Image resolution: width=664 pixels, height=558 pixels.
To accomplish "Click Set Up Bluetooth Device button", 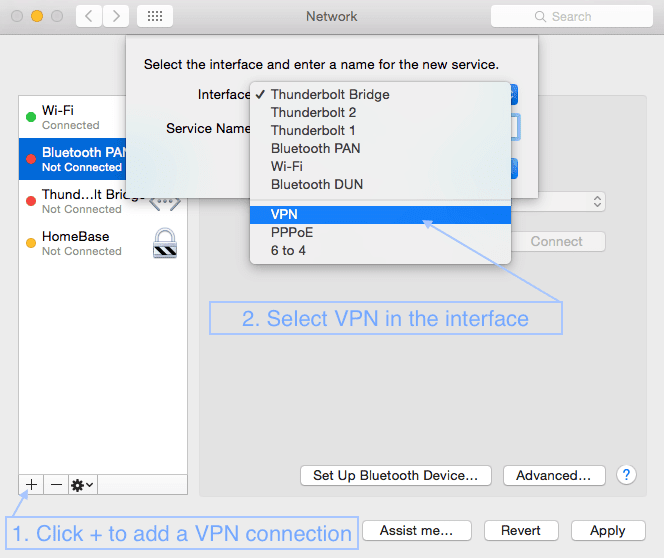I will [x=396, y=475].
